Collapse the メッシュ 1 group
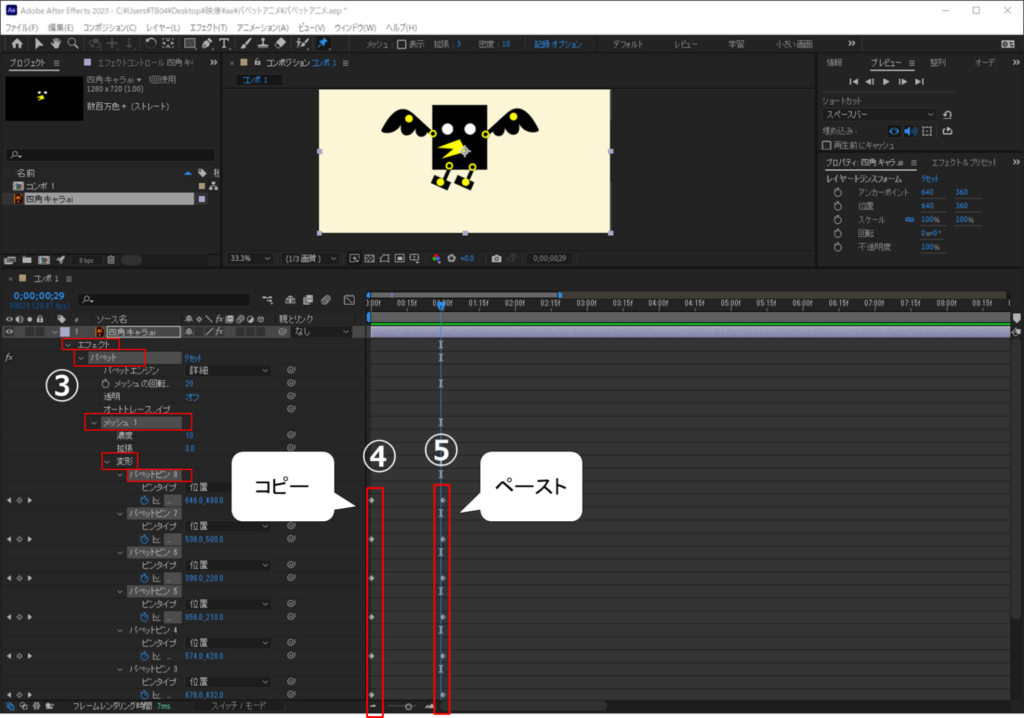Screen dimensions: 1024x718 (94, 423)
